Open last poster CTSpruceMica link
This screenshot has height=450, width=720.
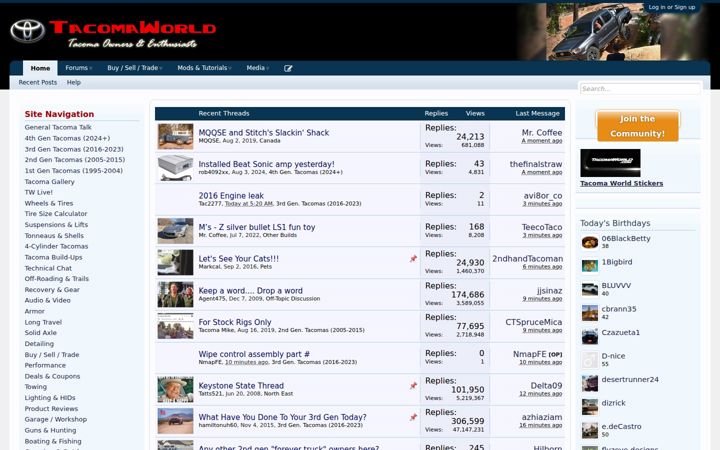pos(534,322)
